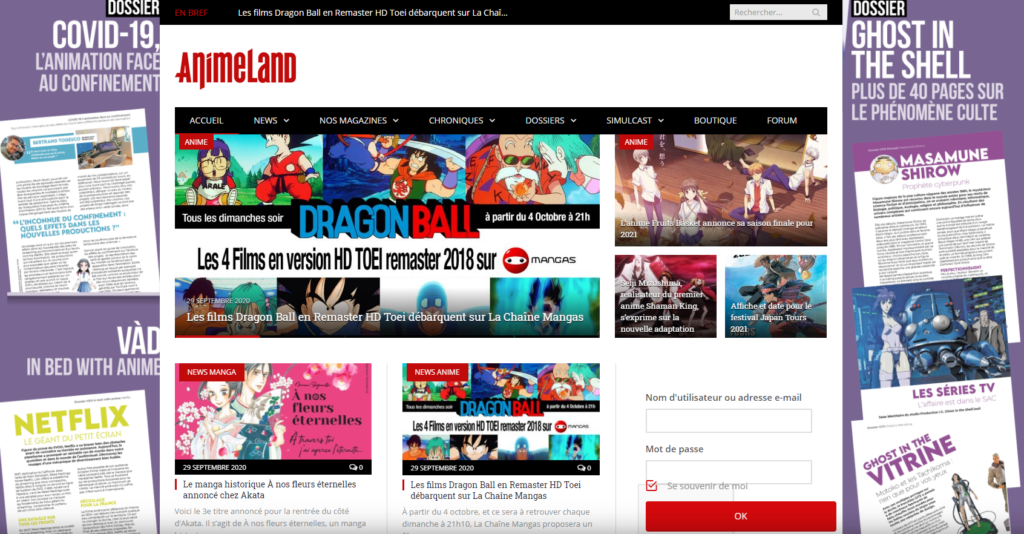Open the festival Japan Tours 2021 article
The width and height of the screenshot is (1024, 534).
point(772,317)
